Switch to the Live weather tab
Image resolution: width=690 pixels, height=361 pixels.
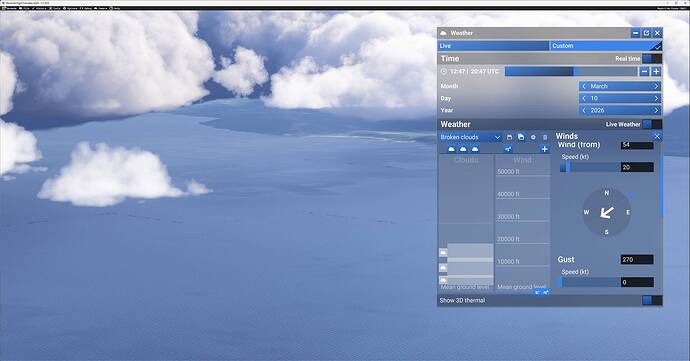(493, 46)
